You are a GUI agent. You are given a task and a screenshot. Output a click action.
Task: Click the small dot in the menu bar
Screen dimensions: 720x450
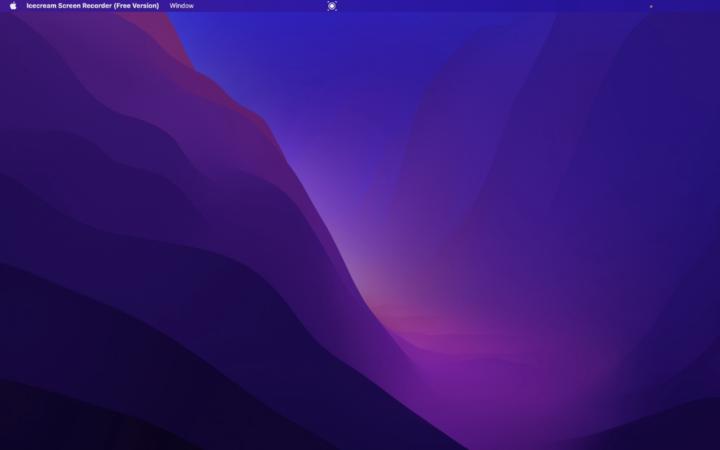pyautogui.click(x=651, y=6)
